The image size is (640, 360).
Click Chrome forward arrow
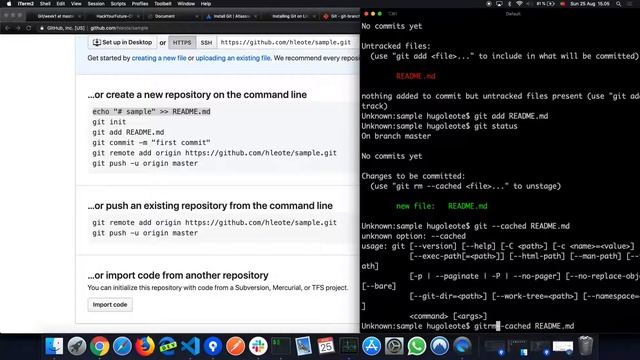18,28
